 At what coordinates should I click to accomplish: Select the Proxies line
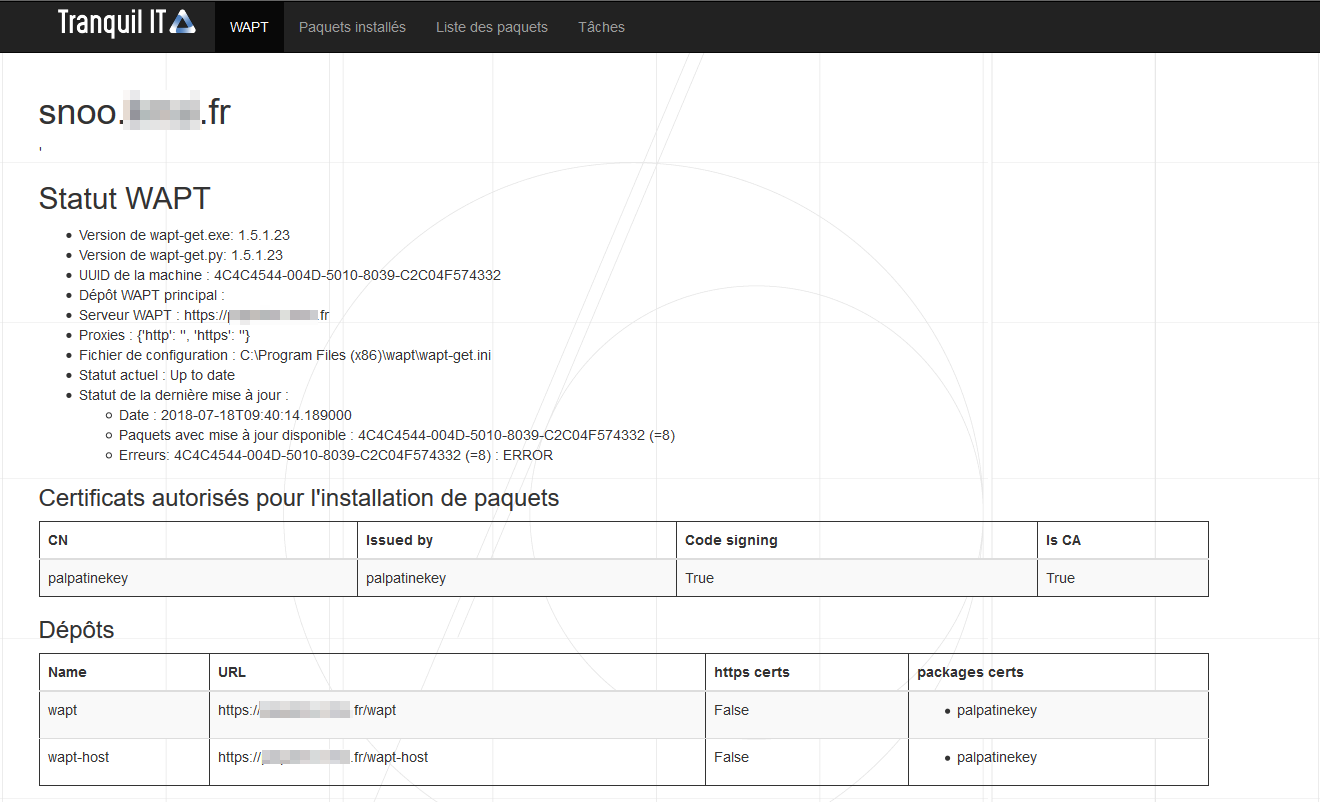coord(165,335)
